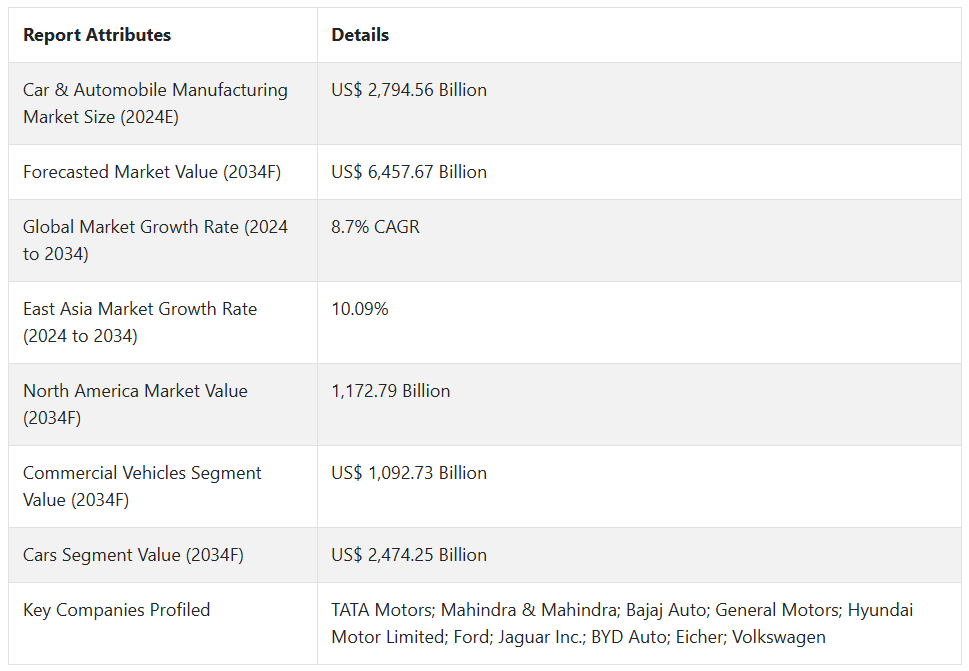This screenshot has height=671, width=969.
Task: Click the 10.09% growth rate value
Action: click(x=360, y=309)
